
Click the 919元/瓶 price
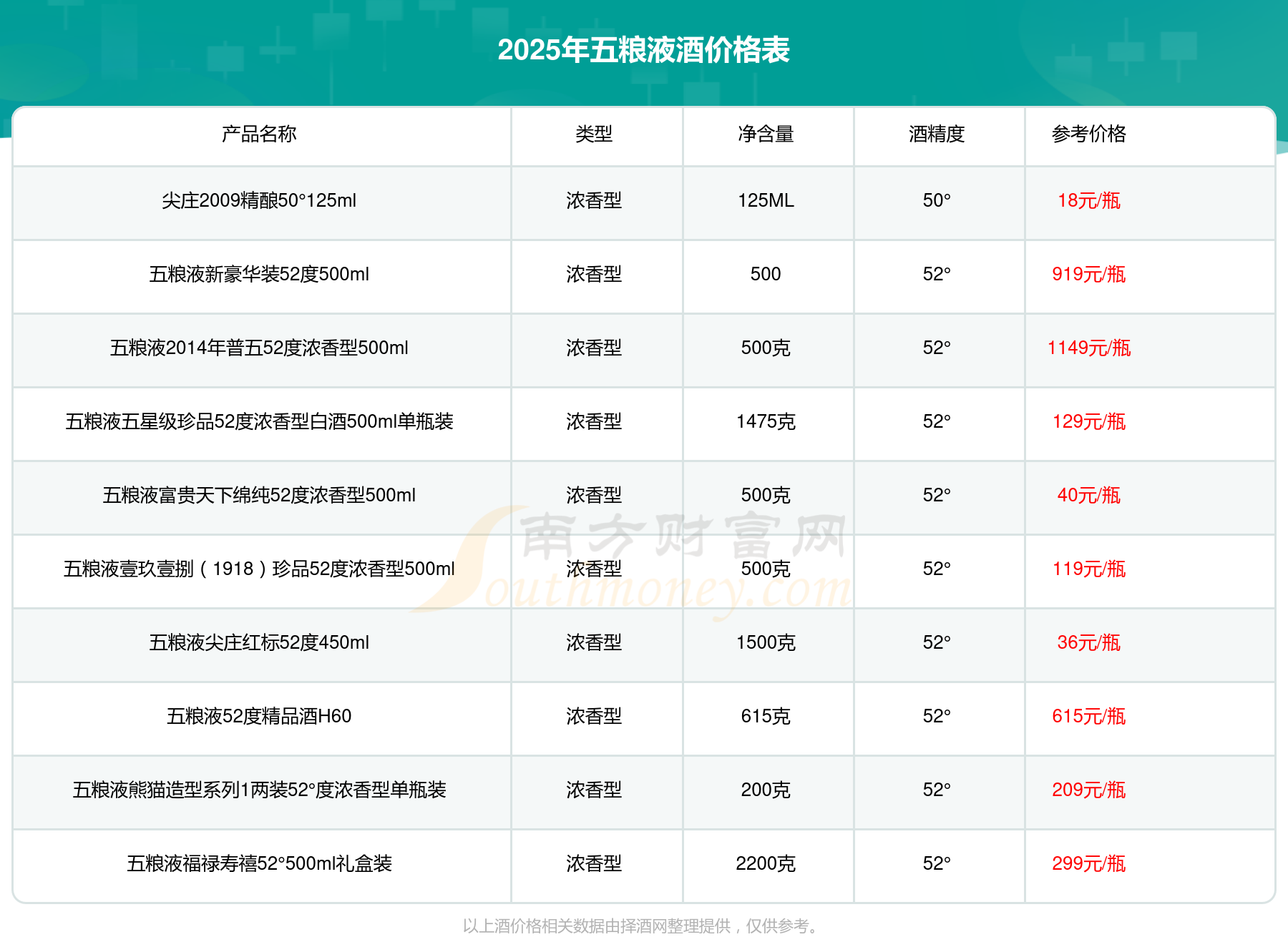(x=1088, y=274)
